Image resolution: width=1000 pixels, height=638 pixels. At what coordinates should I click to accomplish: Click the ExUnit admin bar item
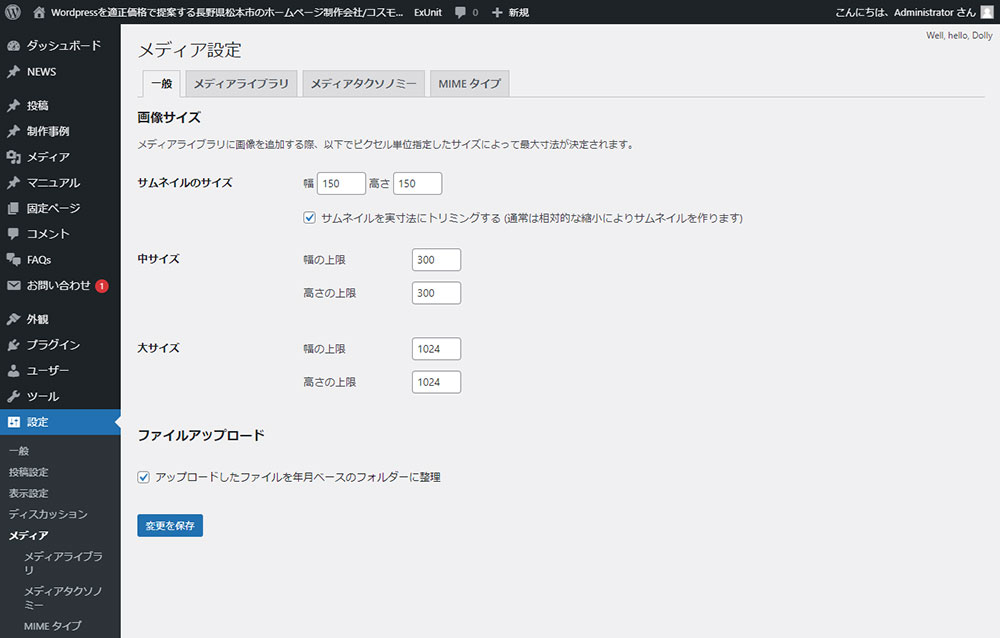[x=427, y=12]
